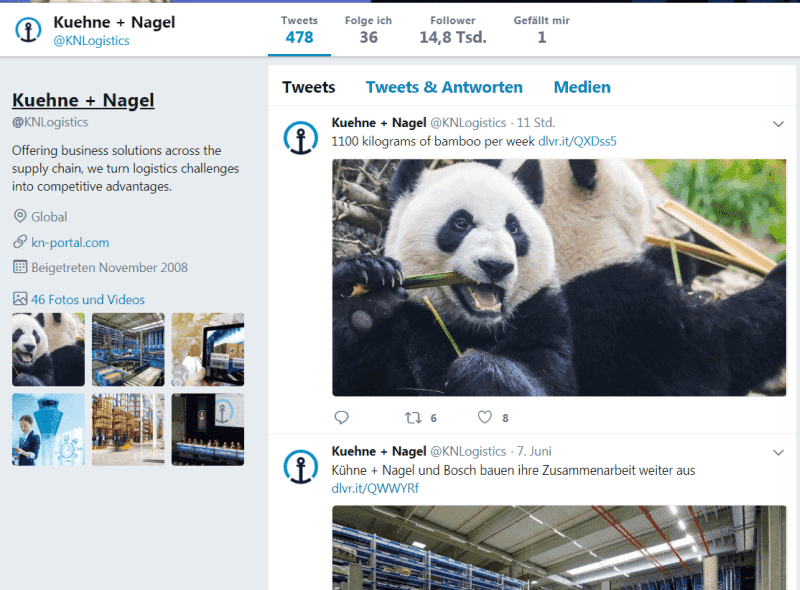800x590 pixels.
Task: Follow the dlvr.it/QXDss5 link
Action: point(577,141)
